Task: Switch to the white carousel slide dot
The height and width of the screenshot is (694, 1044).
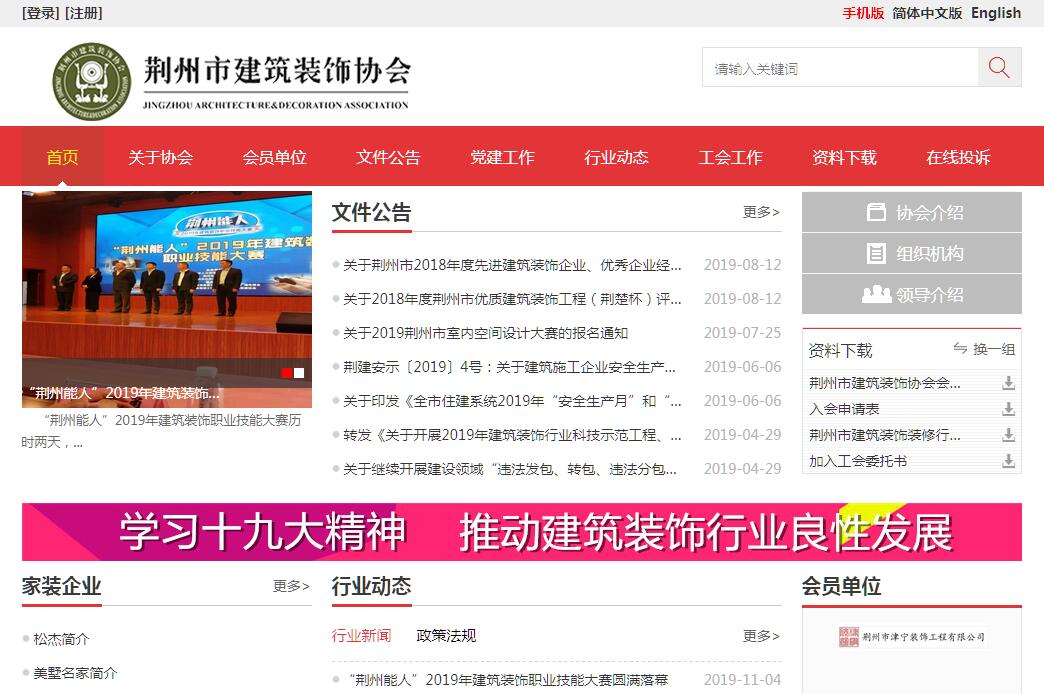Action: 299,373
